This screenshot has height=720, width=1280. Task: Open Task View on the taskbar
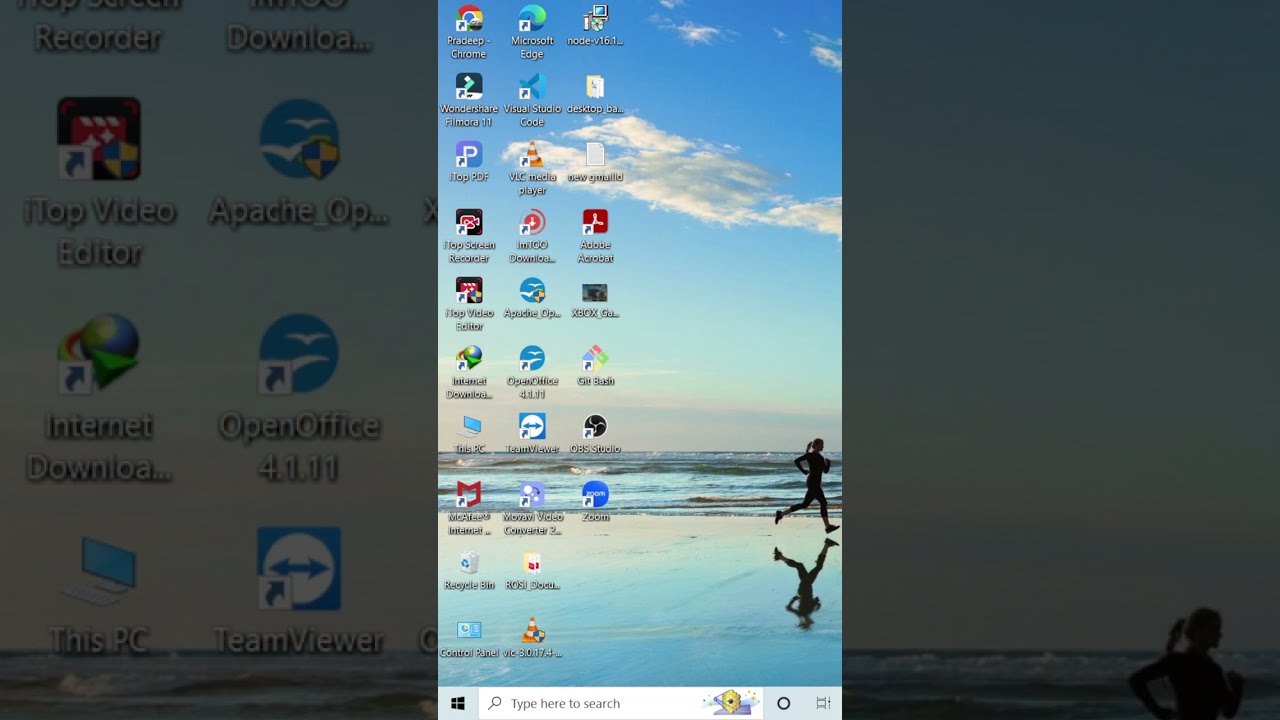[823, 704]
